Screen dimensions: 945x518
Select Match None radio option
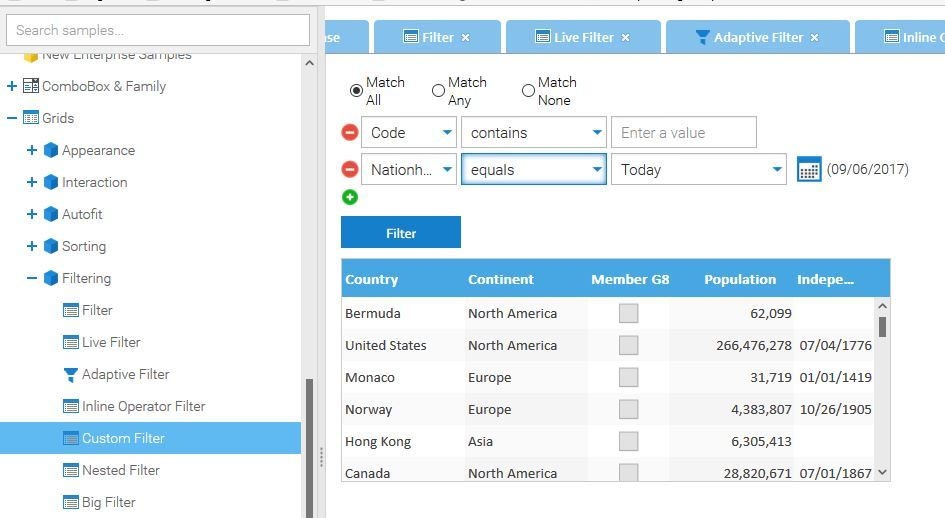pos(528,91)
